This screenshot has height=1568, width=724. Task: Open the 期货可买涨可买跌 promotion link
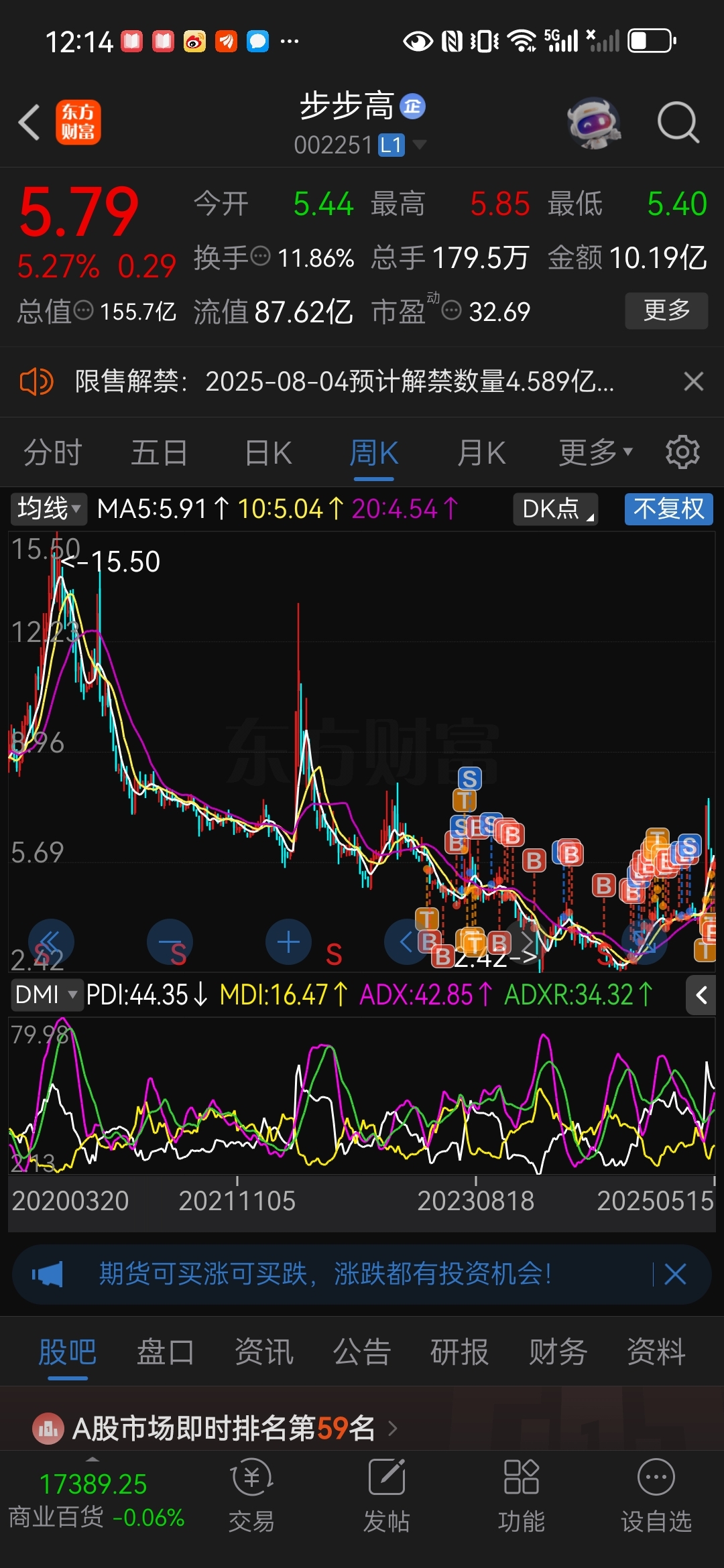pyautogui.click(x=325, y=1274)
